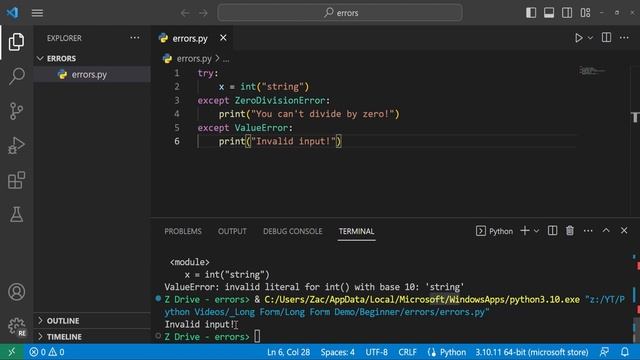This screenshot has width=640, height=360.
Task: Open the Search view in activity bar
Action: [16, 76]
